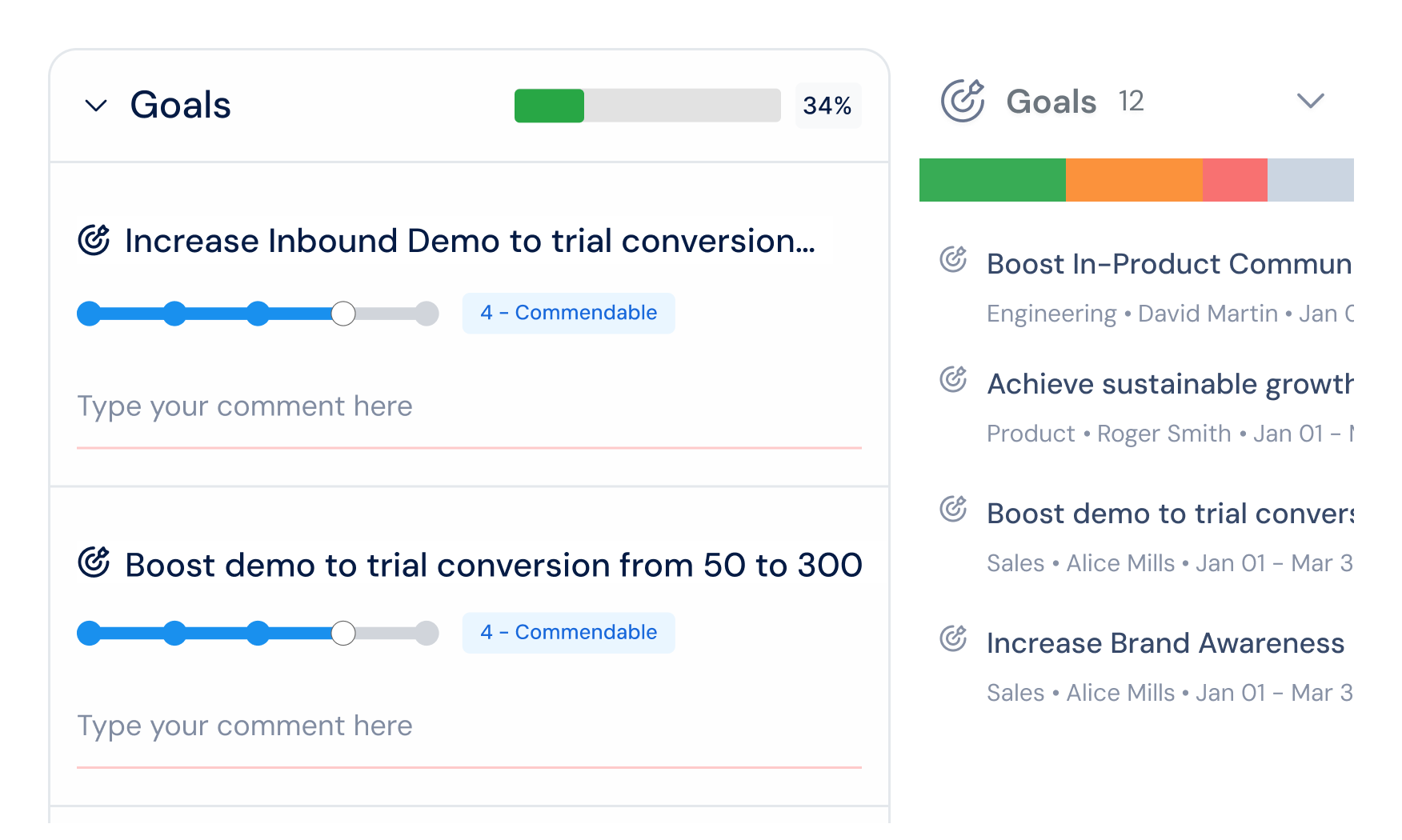Screen dimensions: 1402x840
Task: Click the 4 - Commendable badge under Boost demo
Action: pos(568,633)
